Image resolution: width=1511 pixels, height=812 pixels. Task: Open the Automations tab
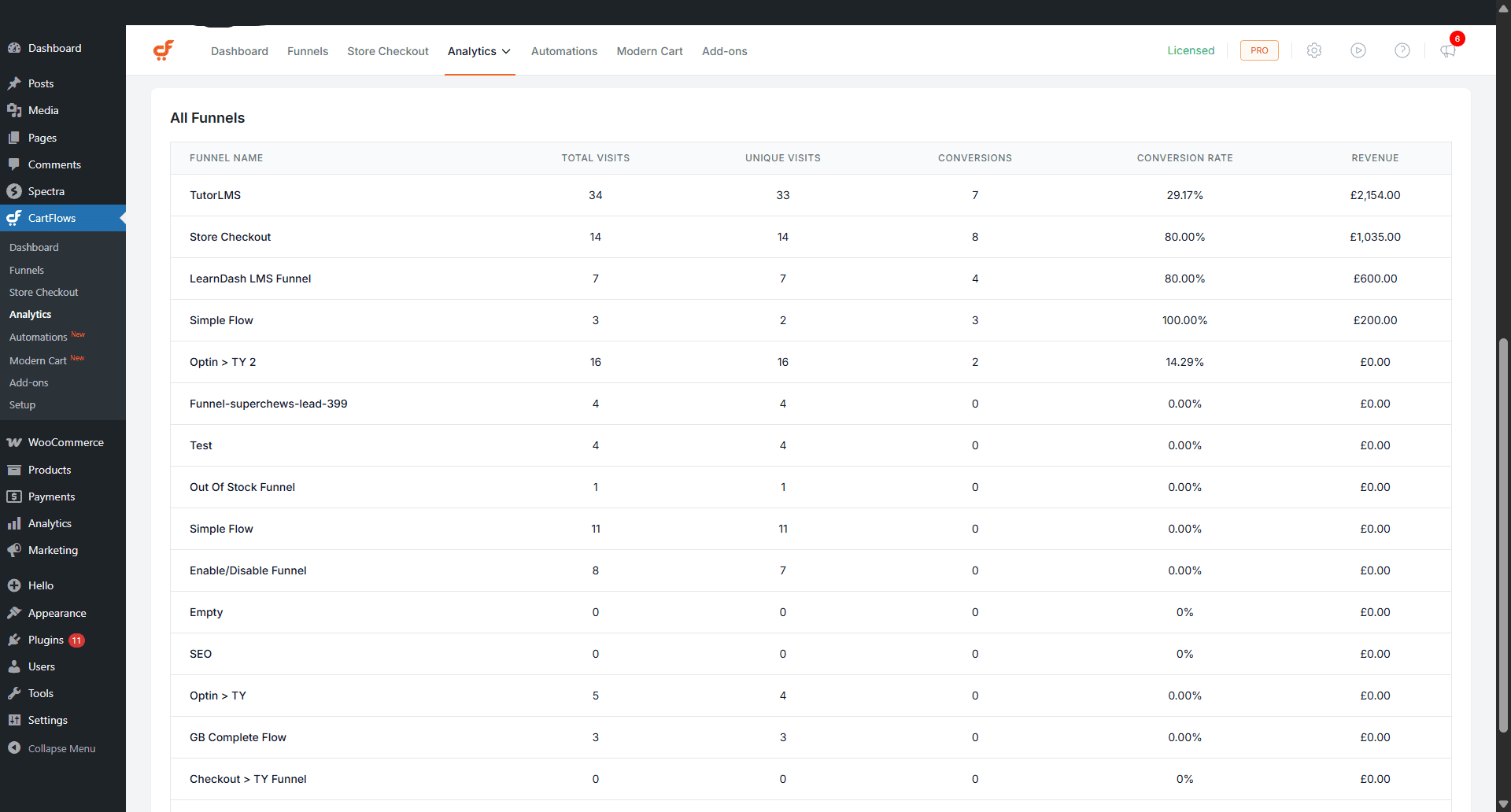[563, 50]
